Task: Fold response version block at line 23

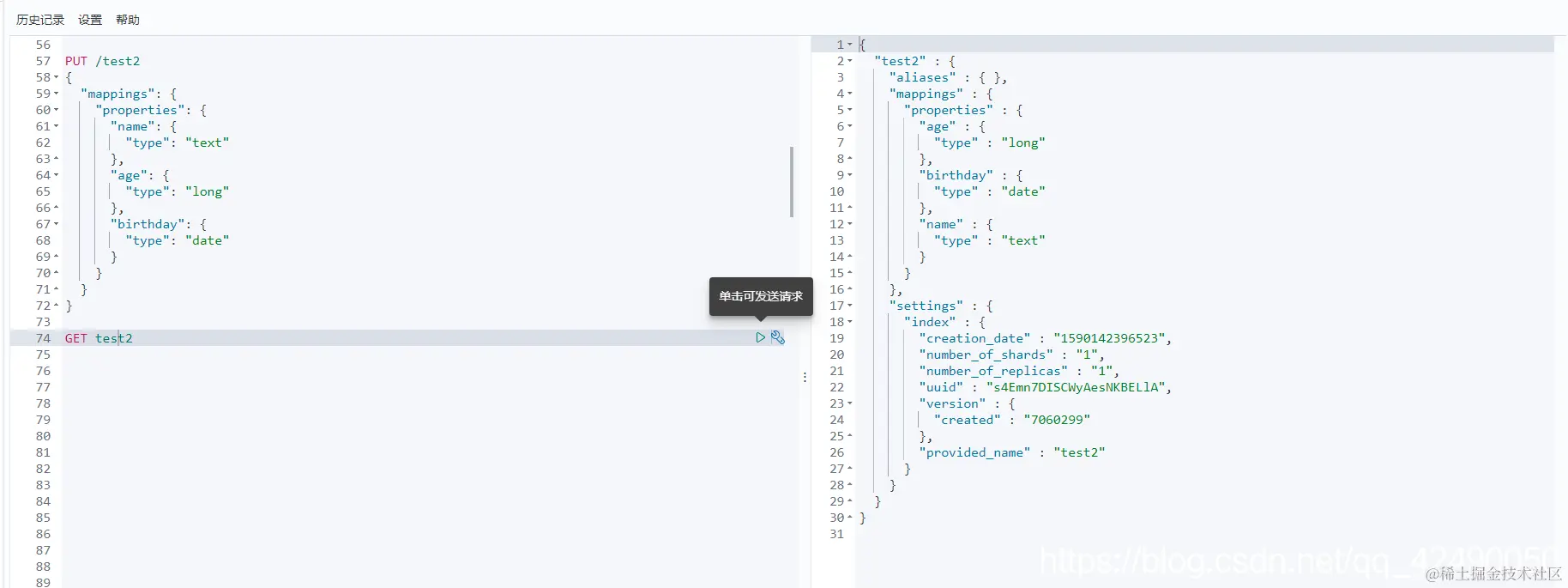Action: tap(850, 403)
